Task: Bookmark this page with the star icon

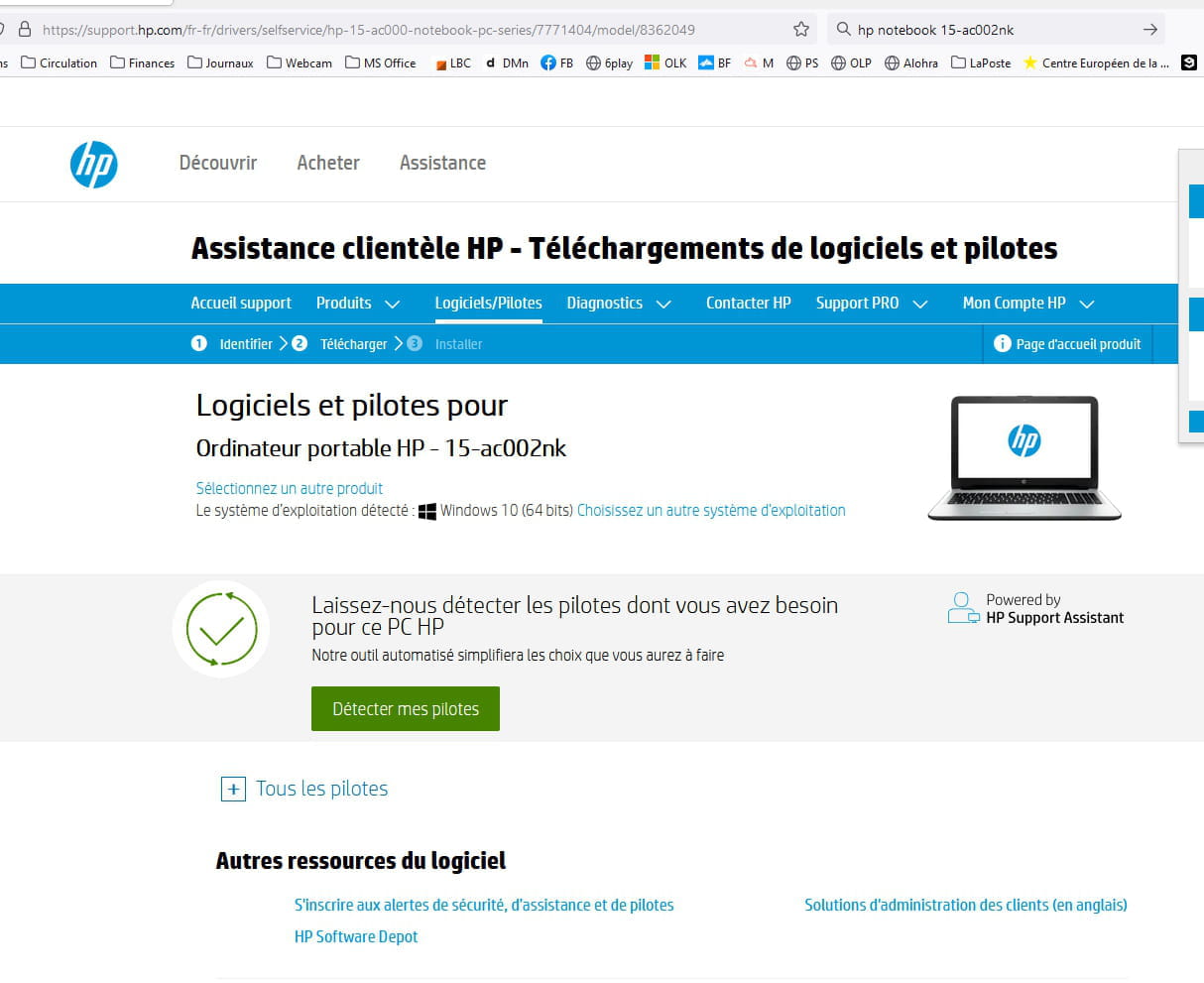Action: click(801, 30)
